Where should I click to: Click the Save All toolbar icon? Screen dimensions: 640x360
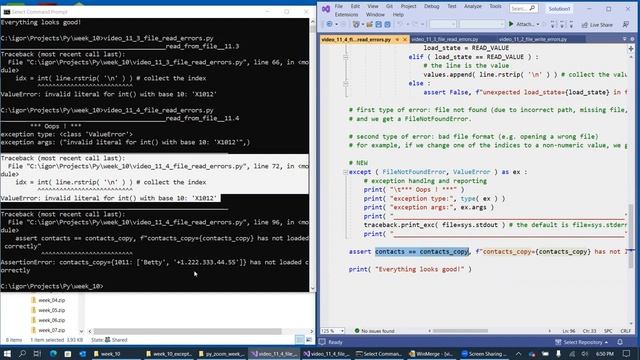[x=387, y=24]
